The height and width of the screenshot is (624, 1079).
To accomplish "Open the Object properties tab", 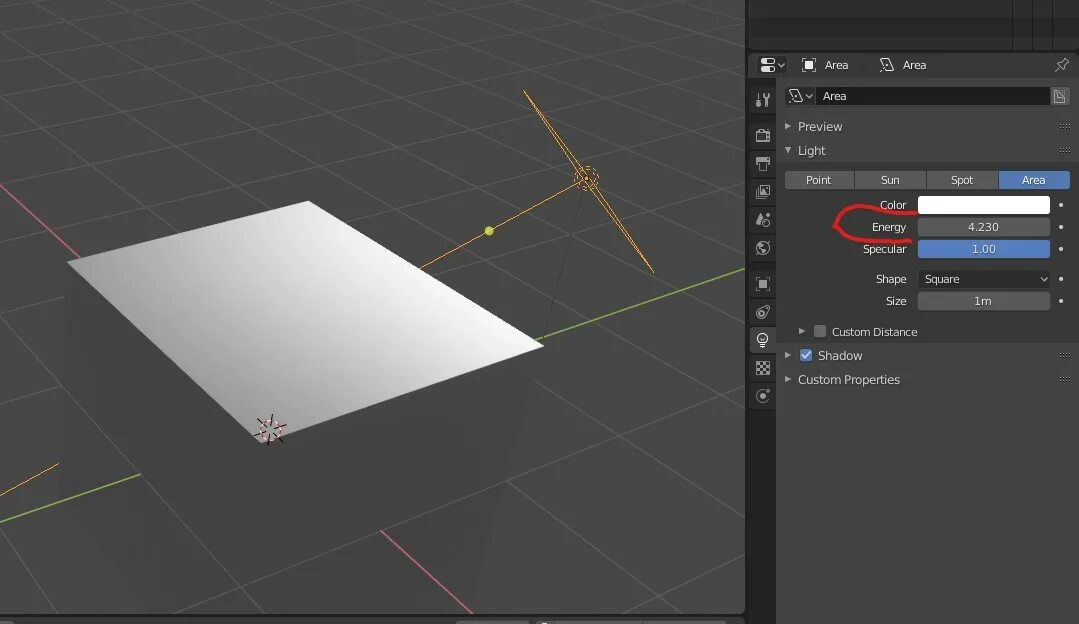I will coord(762,284).
